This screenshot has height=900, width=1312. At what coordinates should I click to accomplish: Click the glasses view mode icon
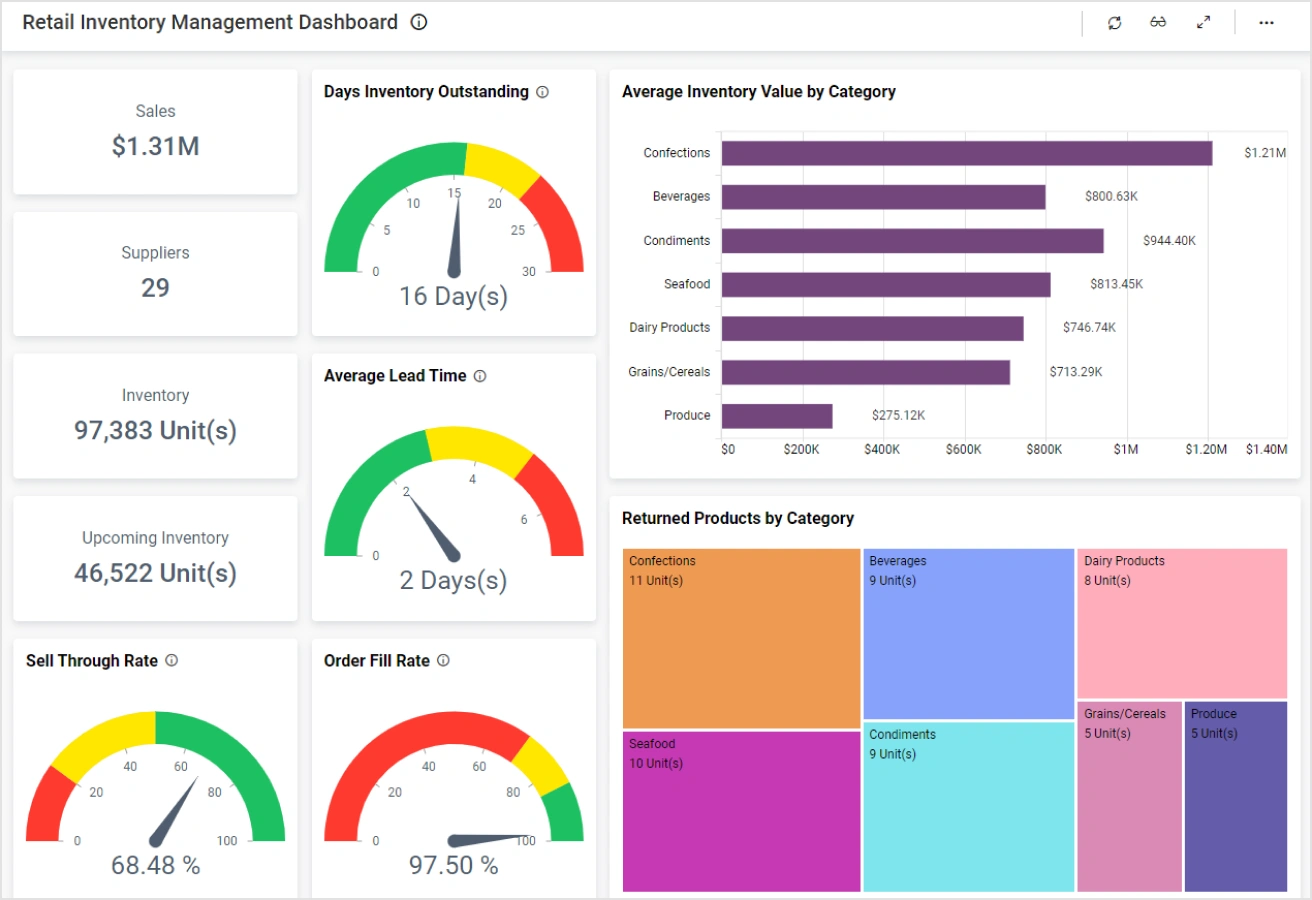pos(1158,23)
